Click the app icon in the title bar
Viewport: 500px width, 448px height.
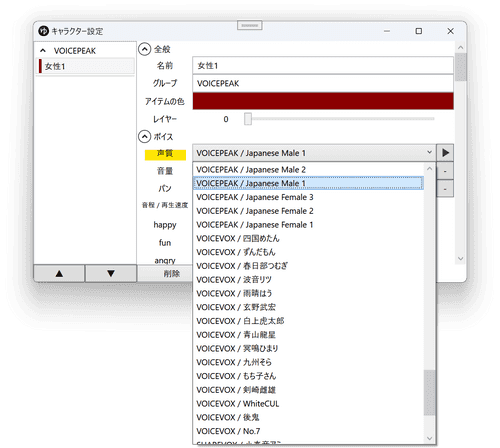click(43, 31)
